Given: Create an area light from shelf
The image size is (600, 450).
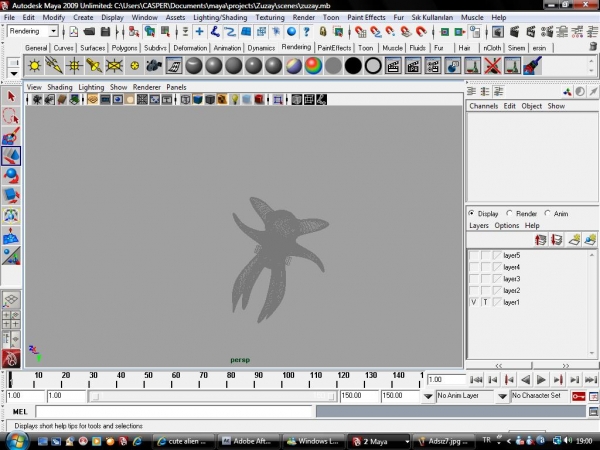Looking at the screenshot, I should coord(114,65).
